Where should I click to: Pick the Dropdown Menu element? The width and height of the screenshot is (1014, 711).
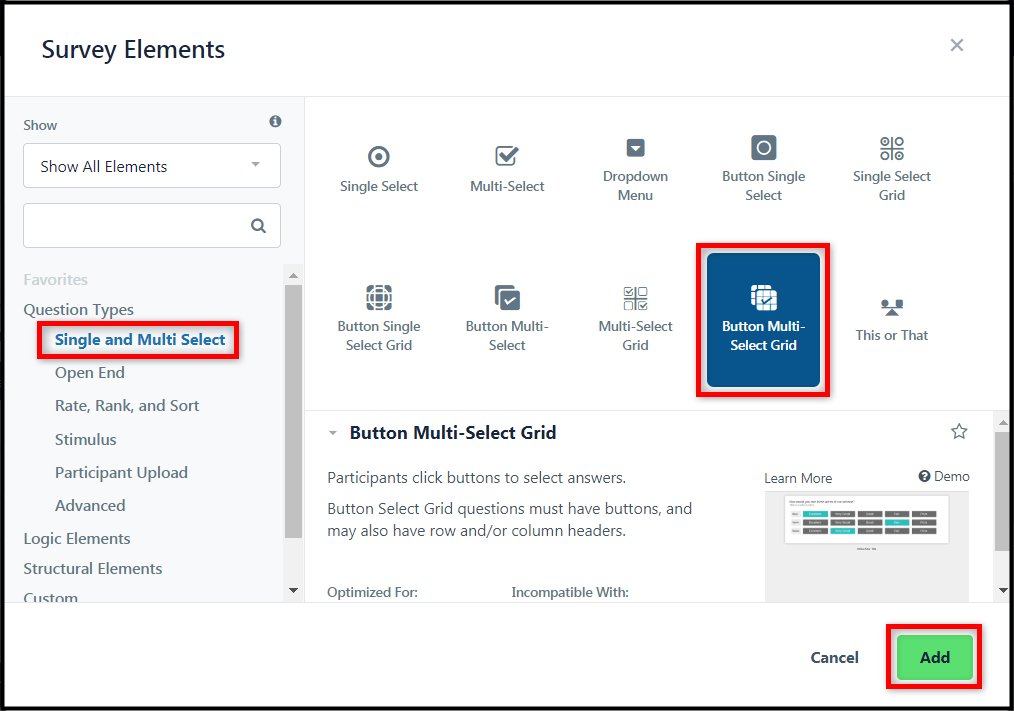coord(635,170)
